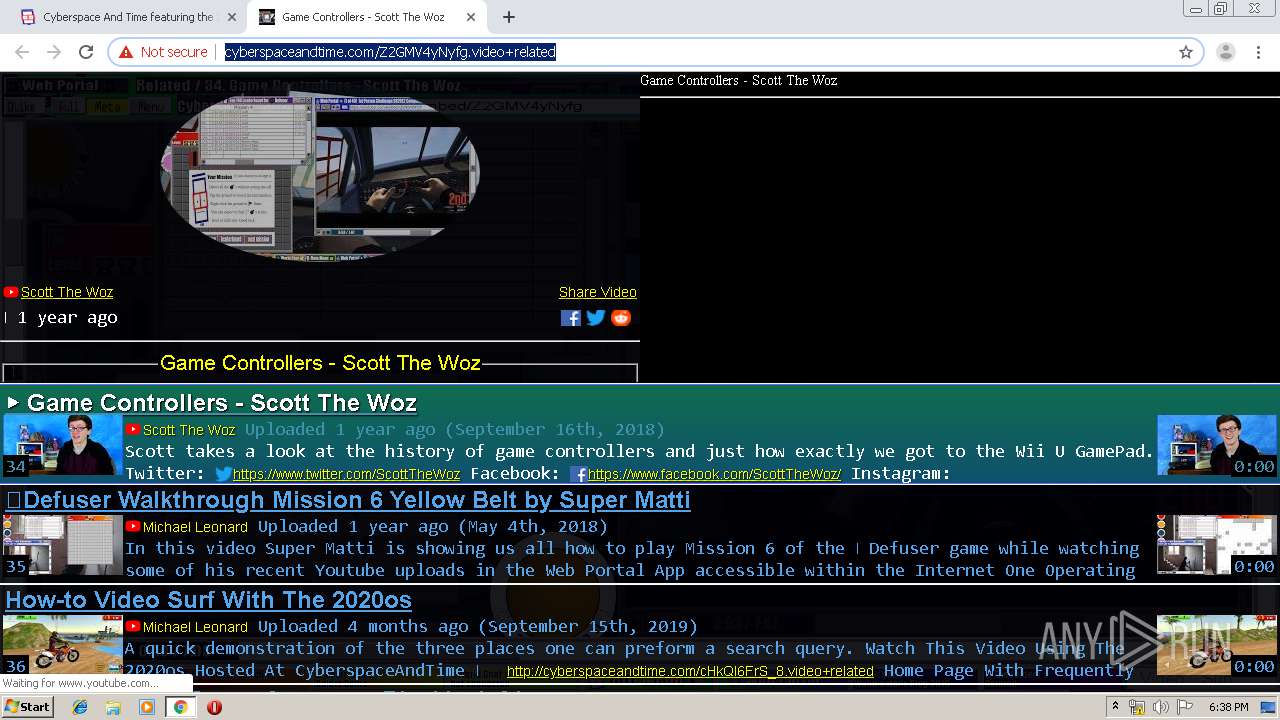The height and width of the screenshot is (720, 1280).
Task: Click YouTube icon in Defuser Walkthrough entry
Action: [133, 526]
